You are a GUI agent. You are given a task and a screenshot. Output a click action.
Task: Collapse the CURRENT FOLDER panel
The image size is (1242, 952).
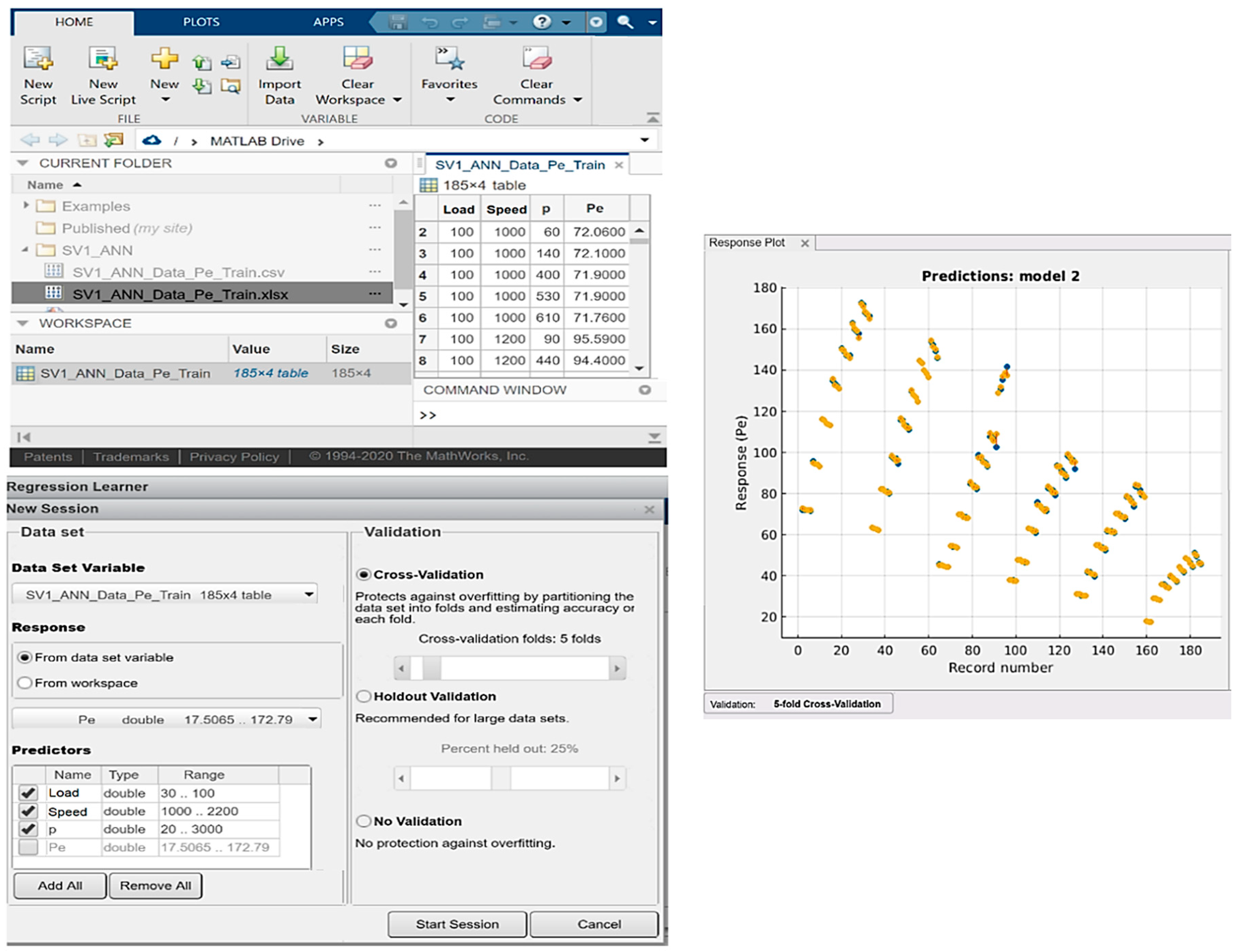pos(23,163)
